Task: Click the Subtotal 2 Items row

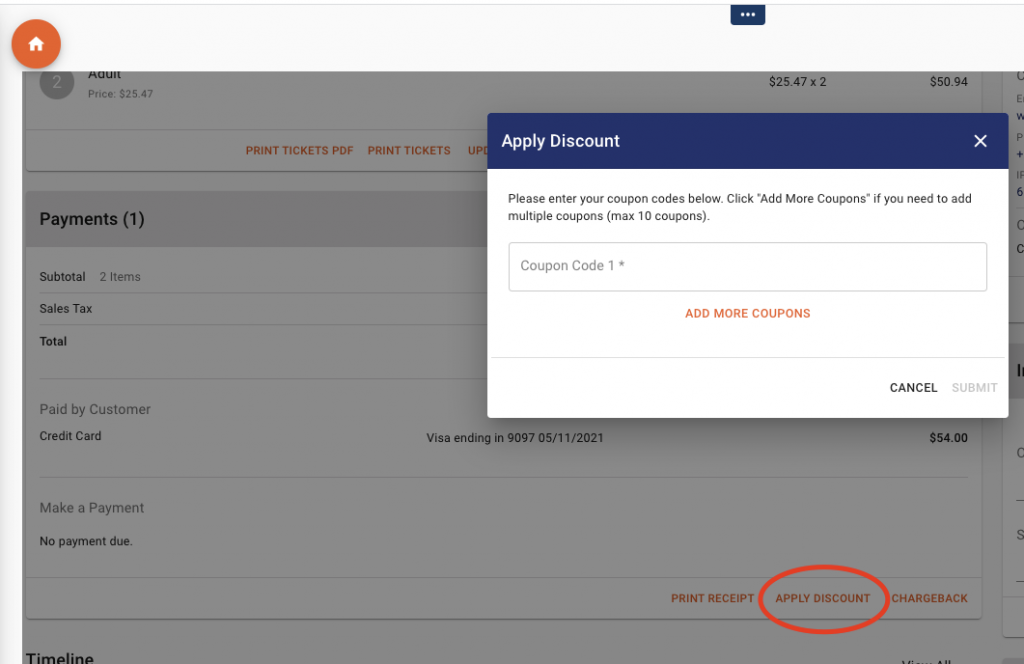Action: [x=90, y=277]
